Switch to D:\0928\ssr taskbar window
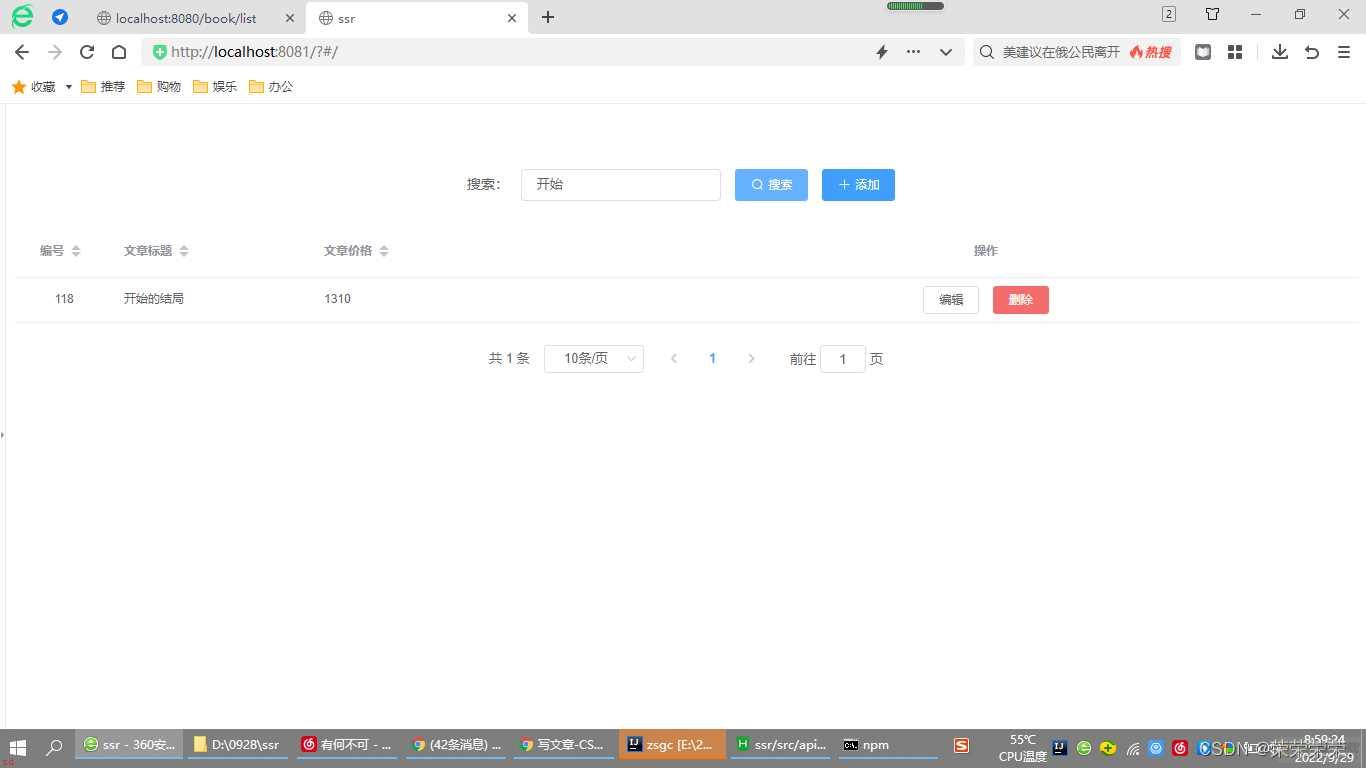1366x768 pixels. click(237, 745)
